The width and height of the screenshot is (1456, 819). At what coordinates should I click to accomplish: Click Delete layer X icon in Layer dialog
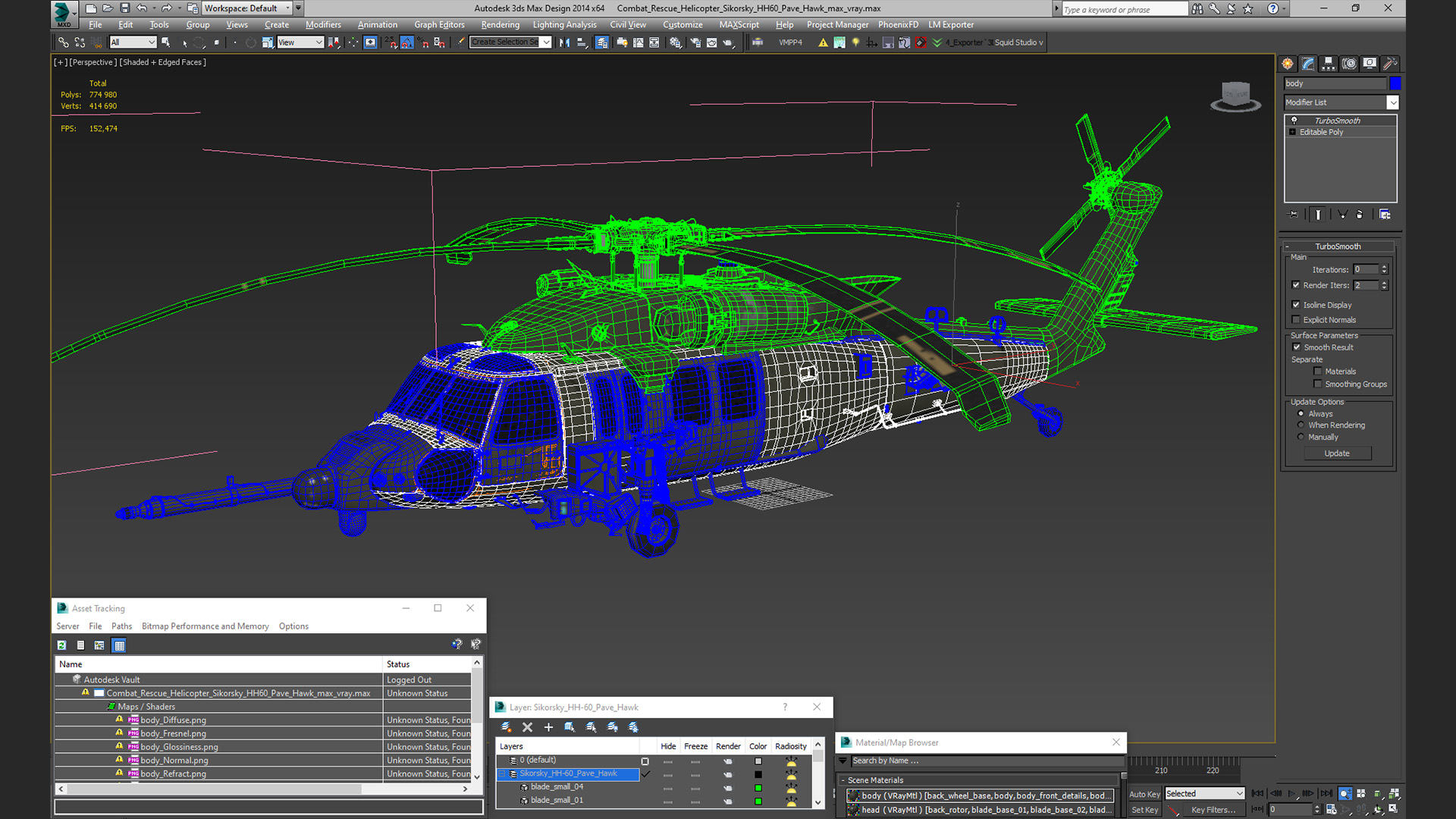point(528,727)
